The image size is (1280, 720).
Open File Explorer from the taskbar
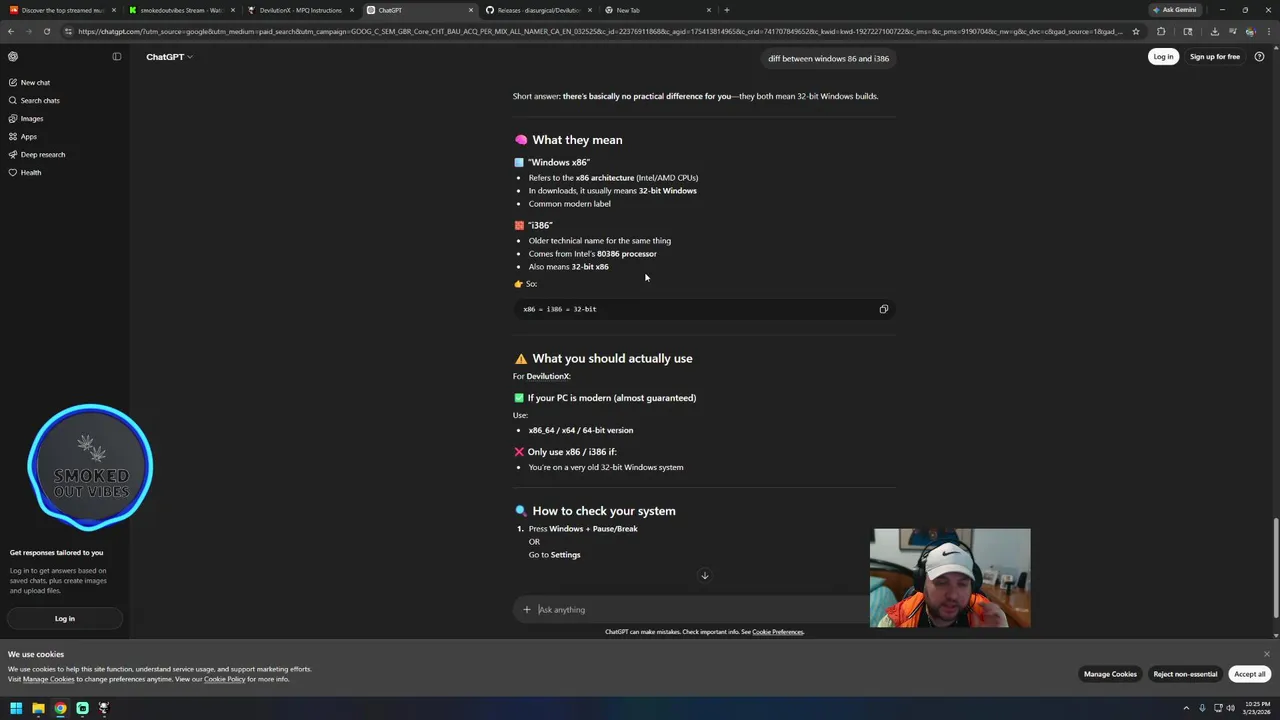click(38, 709)
